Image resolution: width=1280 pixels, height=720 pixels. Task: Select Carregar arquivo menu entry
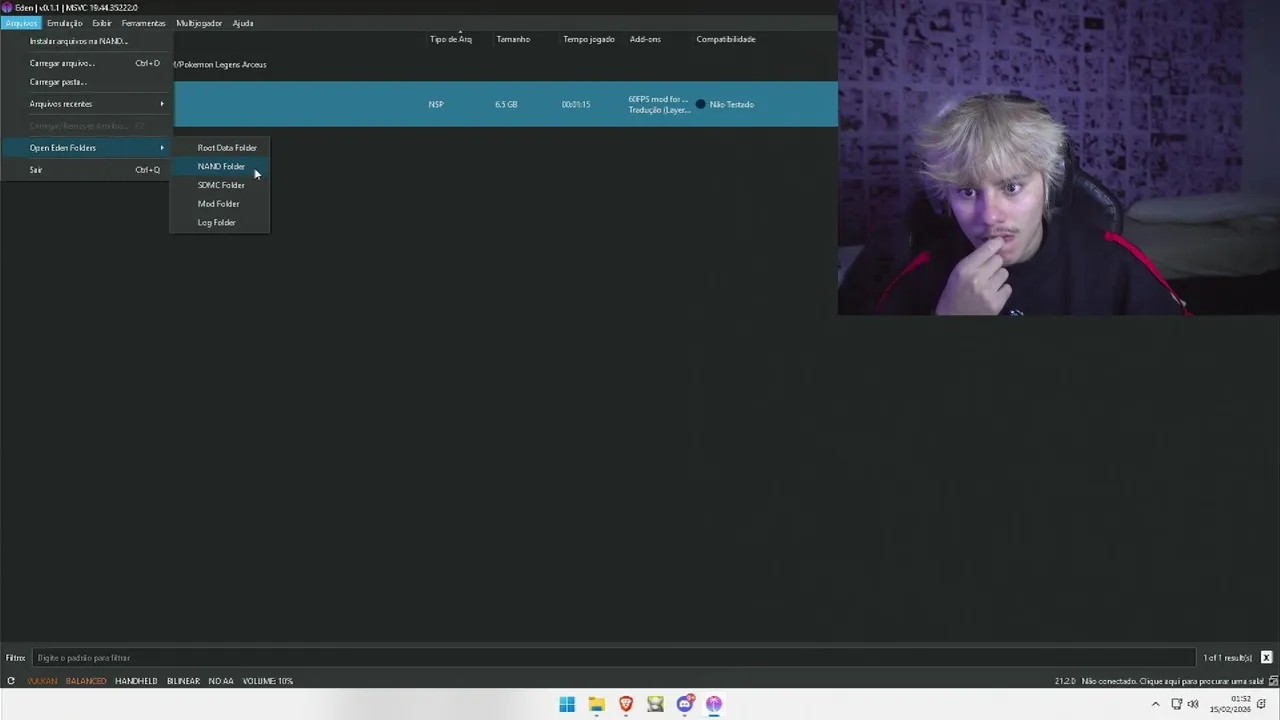pyautogui.click(x=85, y=63)
